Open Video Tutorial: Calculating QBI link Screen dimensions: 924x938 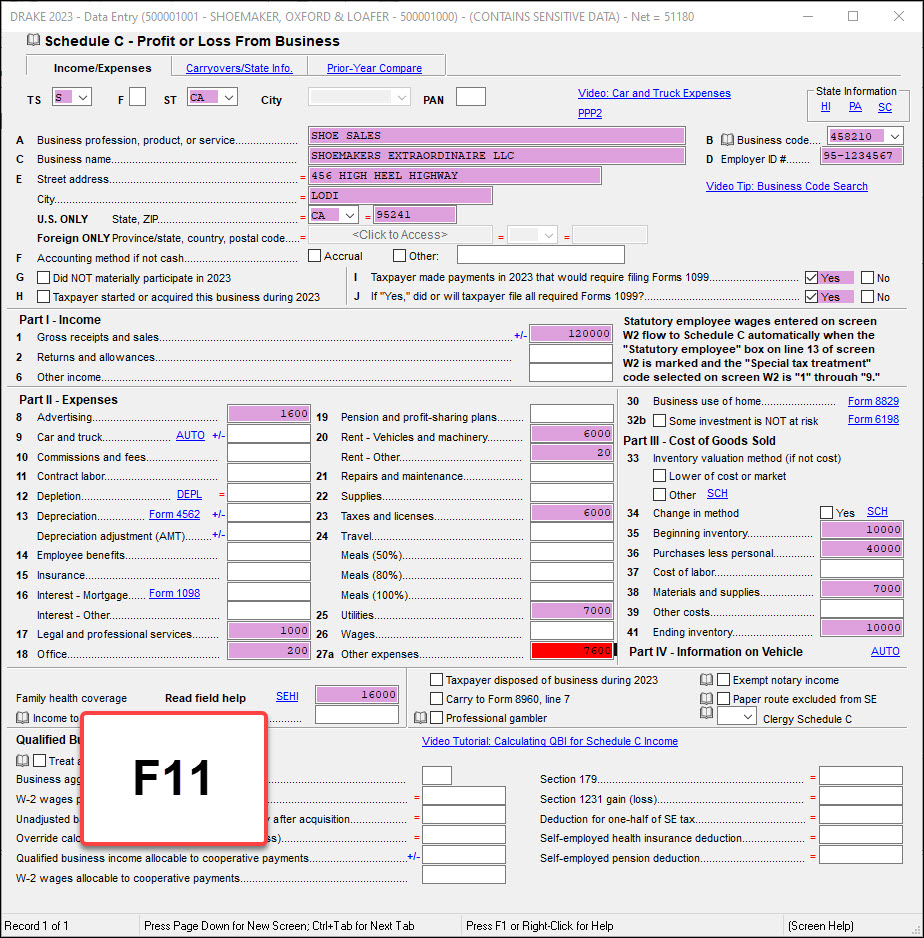[x=550, y=741]
